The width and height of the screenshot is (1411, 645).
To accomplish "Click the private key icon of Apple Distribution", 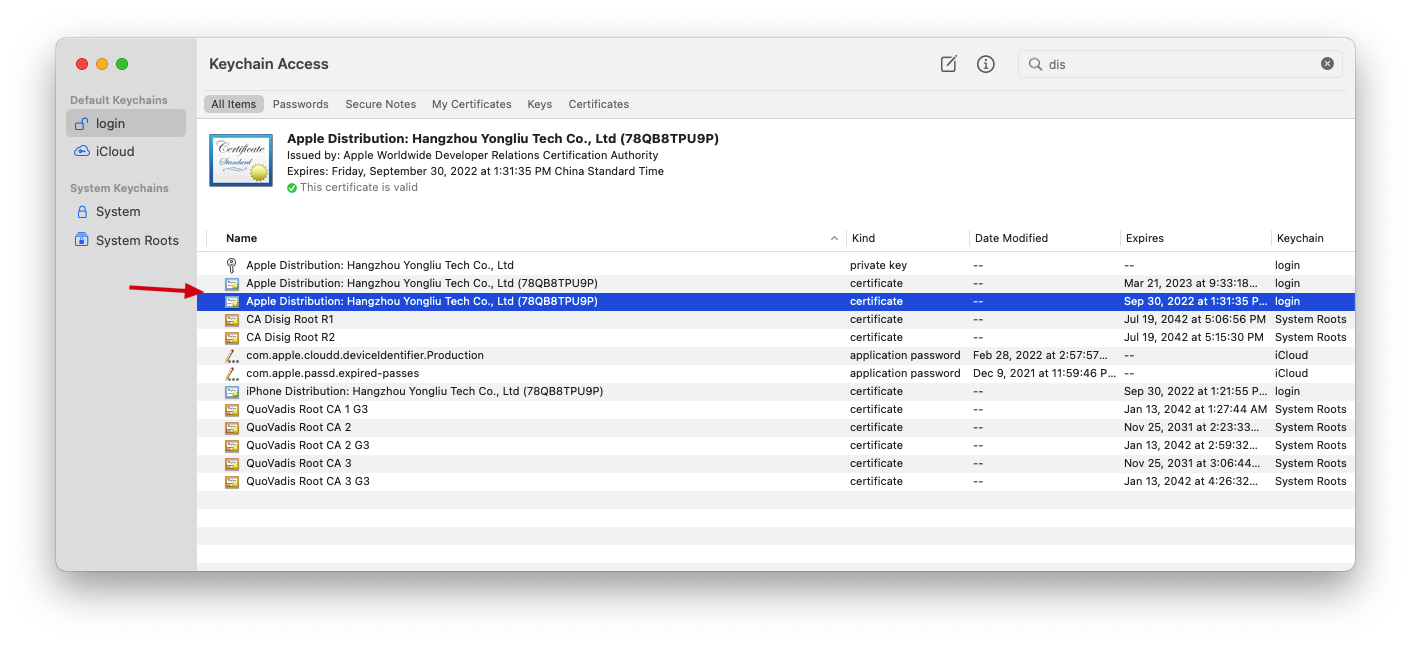I will click(232, 265).
